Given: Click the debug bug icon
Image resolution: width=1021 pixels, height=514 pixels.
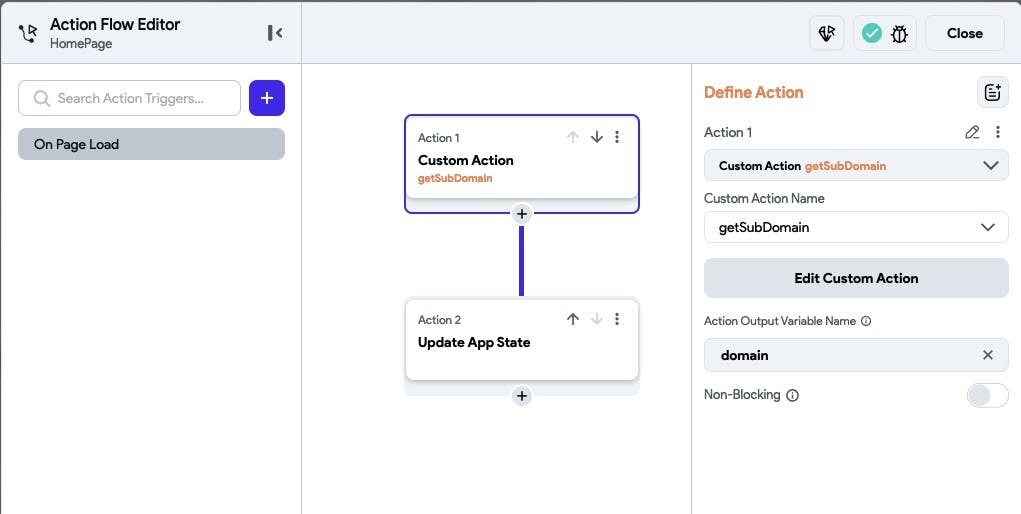Looking at the screenshot, I should [899, 33].
